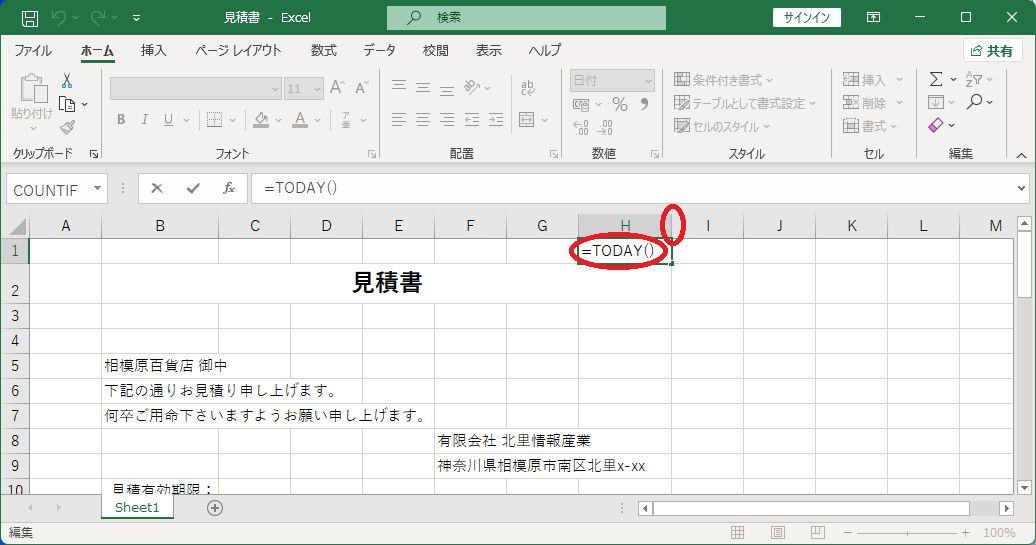Open the ファイル tab
This screenshot has height=545, width=1036.
(33, 51)
